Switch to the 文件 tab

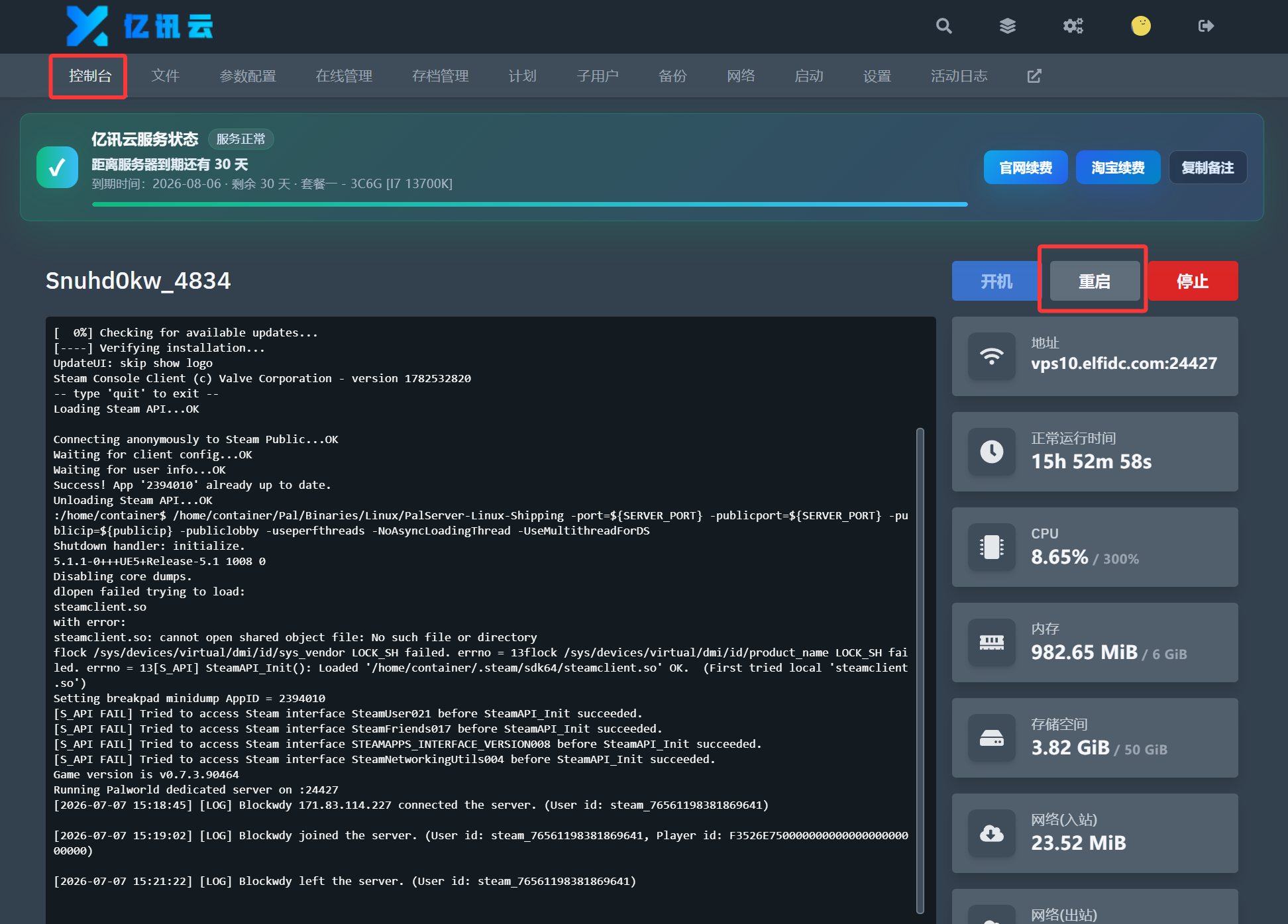point(165,76)
